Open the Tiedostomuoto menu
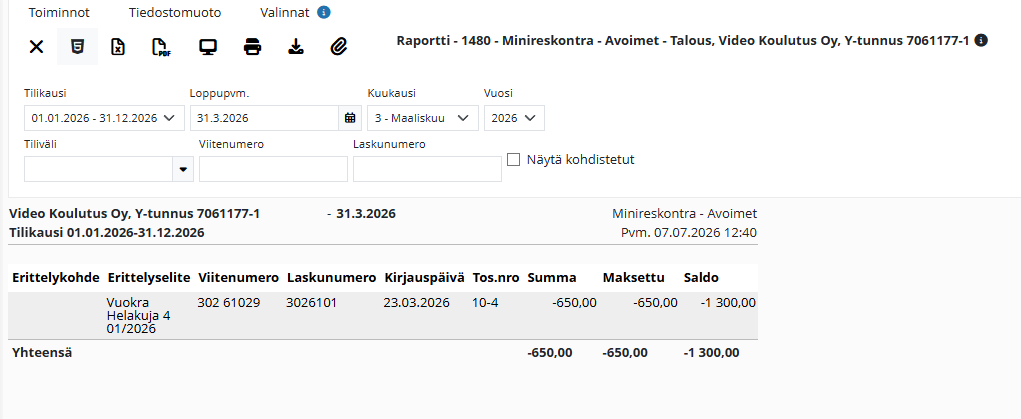Image resolution: width=1021 pixels, height=419 pixels. click(175, 13)
